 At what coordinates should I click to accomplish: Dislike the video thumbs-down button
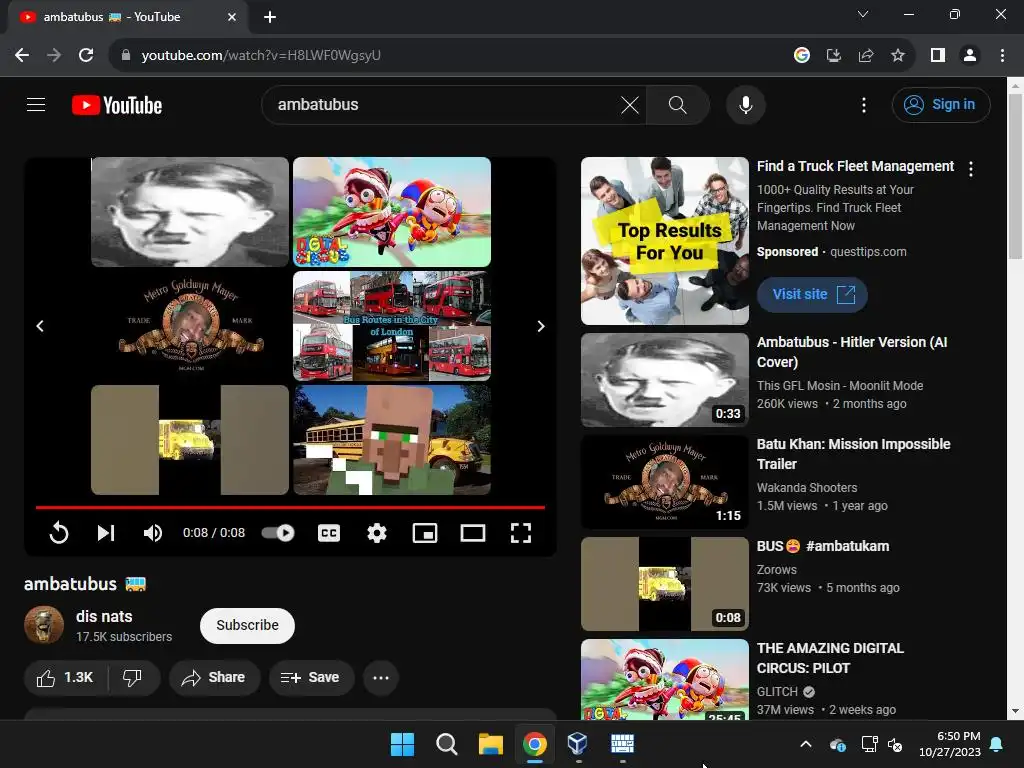133,678
